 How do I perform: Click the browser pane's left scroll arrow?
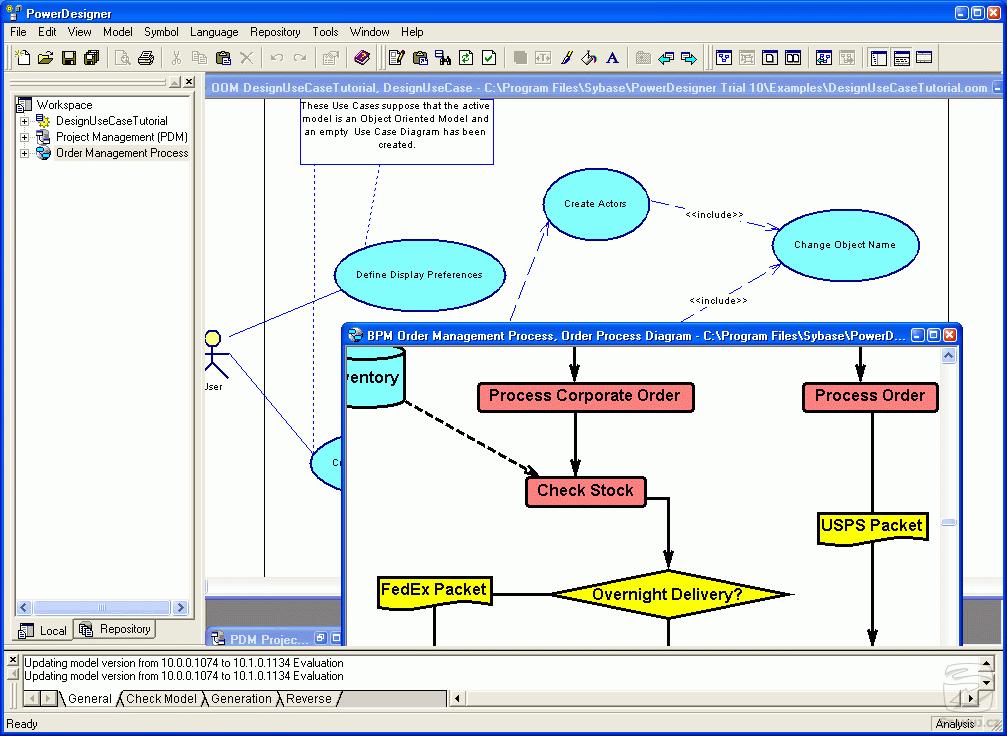[24, 607]
